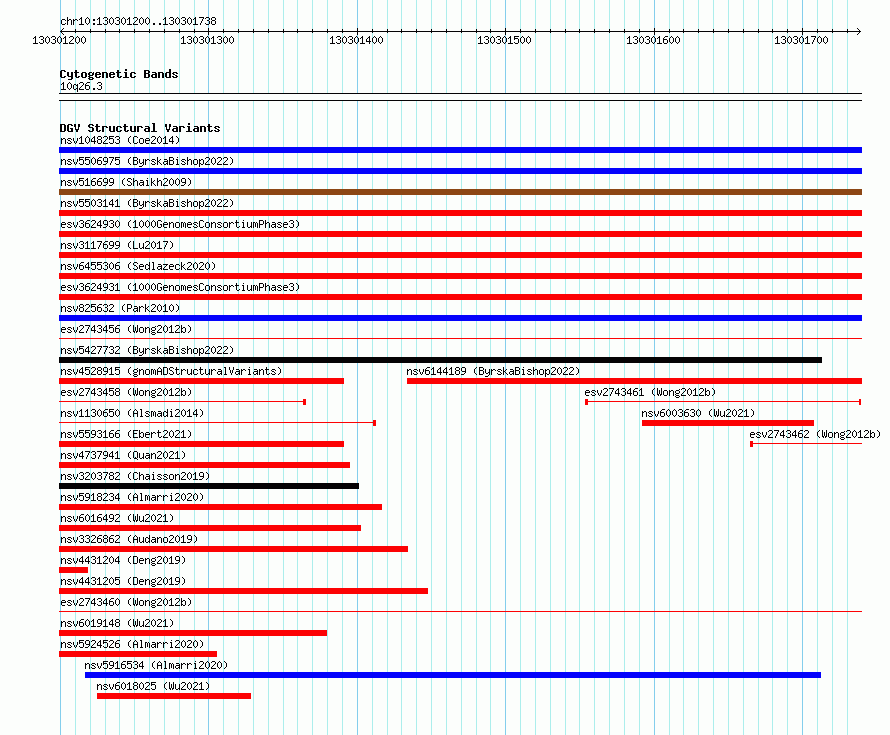Viewport: 890px width, 735px height.
Task: Click the nsv6018025 (Wu2021) red bar
Action: click(174, 696)
